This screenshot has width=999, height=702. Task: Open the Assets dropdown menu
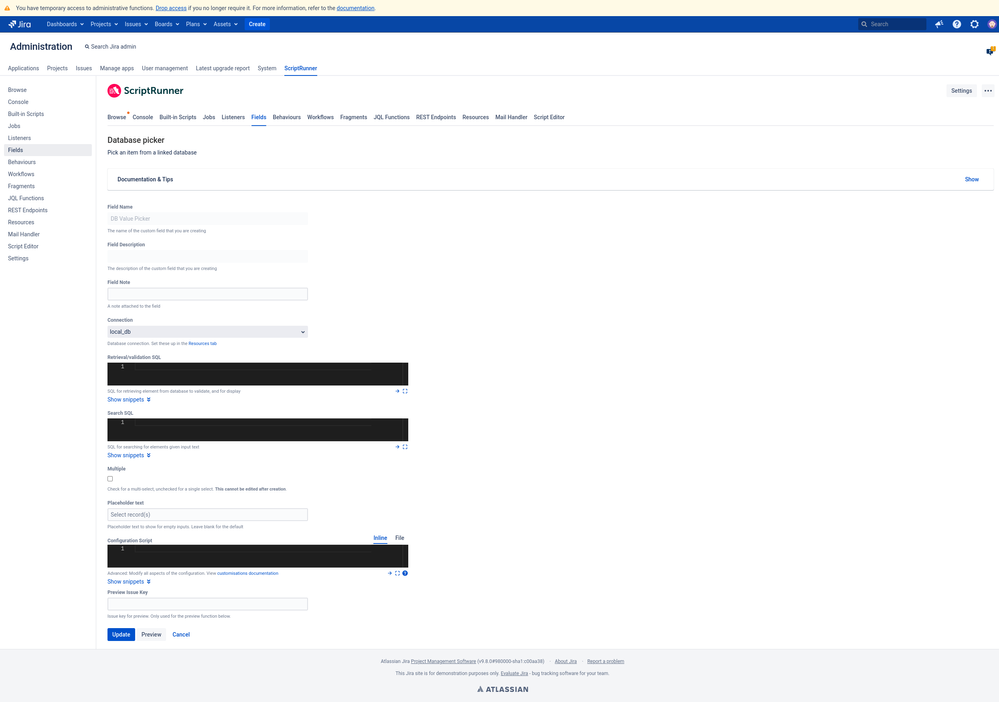pos(226,24)
